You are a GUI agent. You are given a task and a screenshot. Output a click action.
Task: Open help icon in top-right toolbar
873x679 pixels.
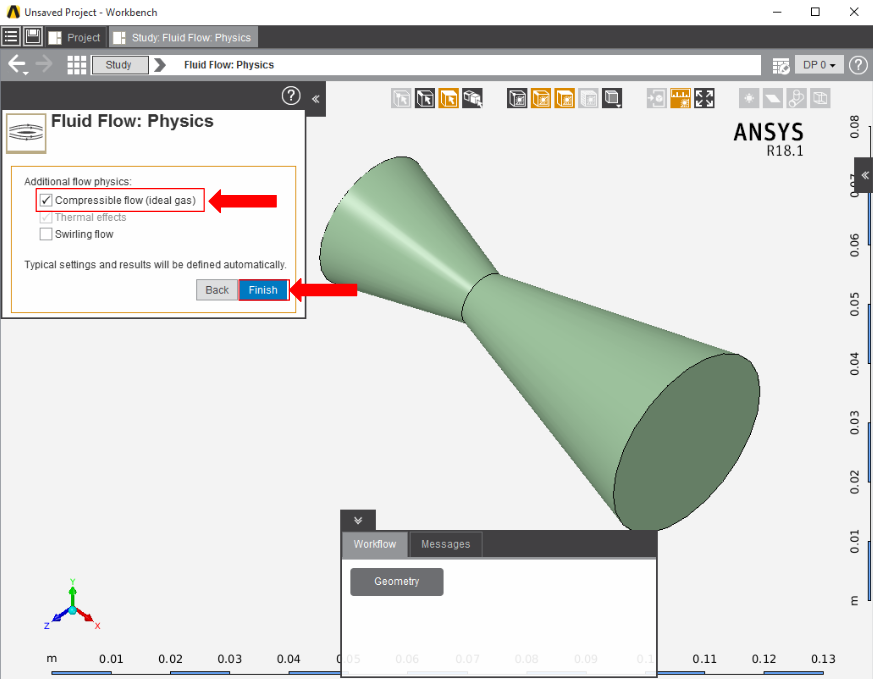point(858,65)
